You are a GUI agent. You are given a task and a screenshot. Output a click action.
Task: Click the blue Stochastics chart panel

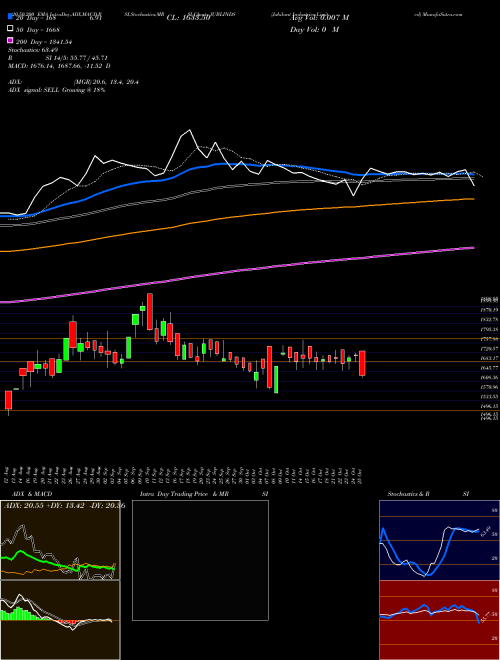click(439, 540)
